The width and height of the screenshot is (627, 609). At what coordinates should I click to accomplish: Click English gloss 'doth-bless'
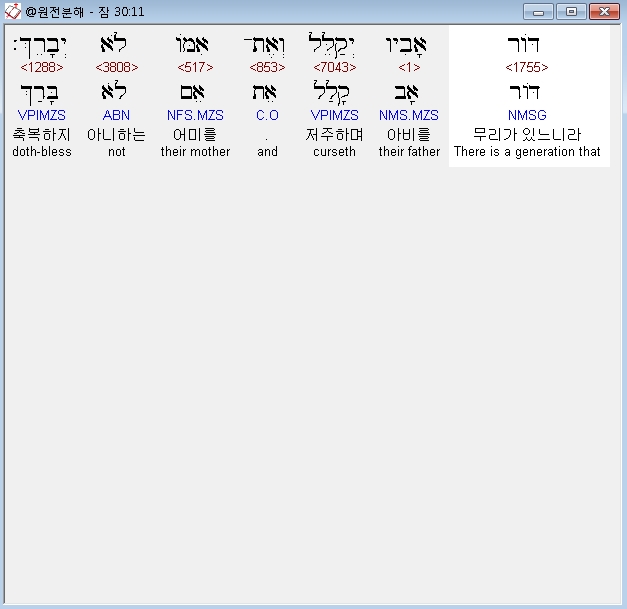pos(42,152)
